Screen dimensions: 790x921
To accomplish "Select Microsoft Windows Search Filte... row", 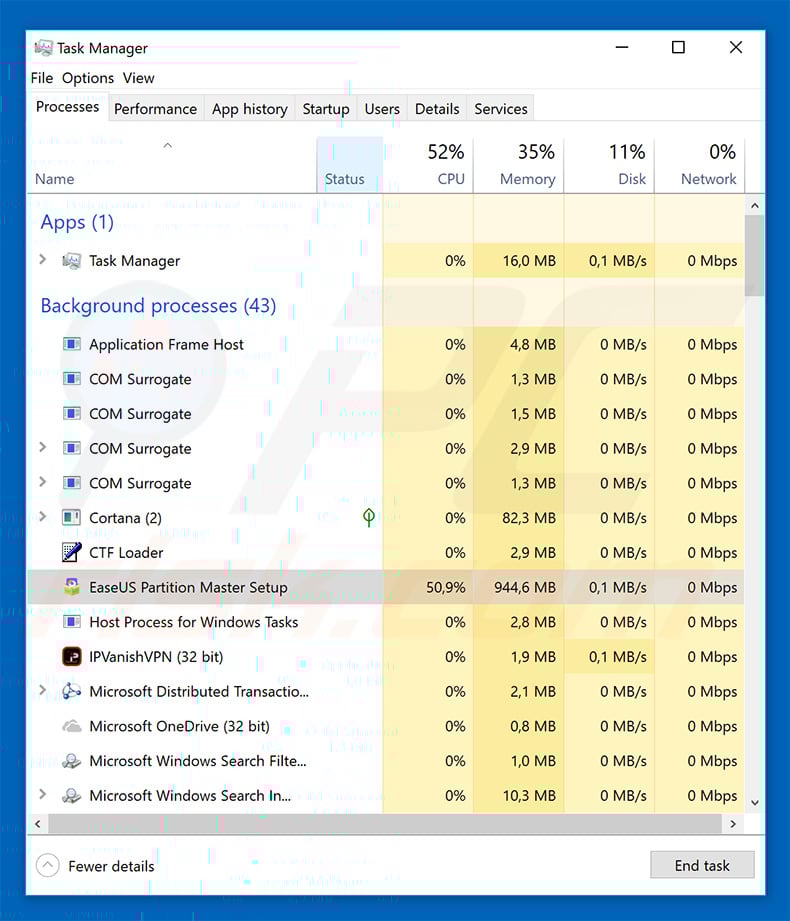I will pyautogui.click(x=386, y=761).
